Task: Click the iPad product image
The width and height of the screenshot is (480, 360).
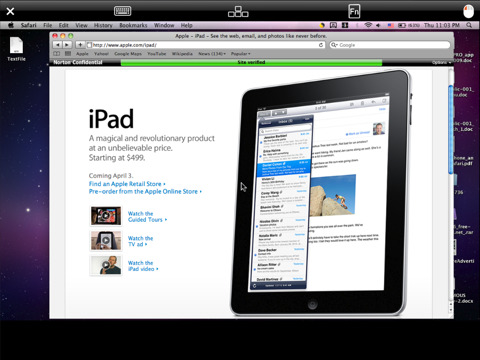Action: [320, 193]
